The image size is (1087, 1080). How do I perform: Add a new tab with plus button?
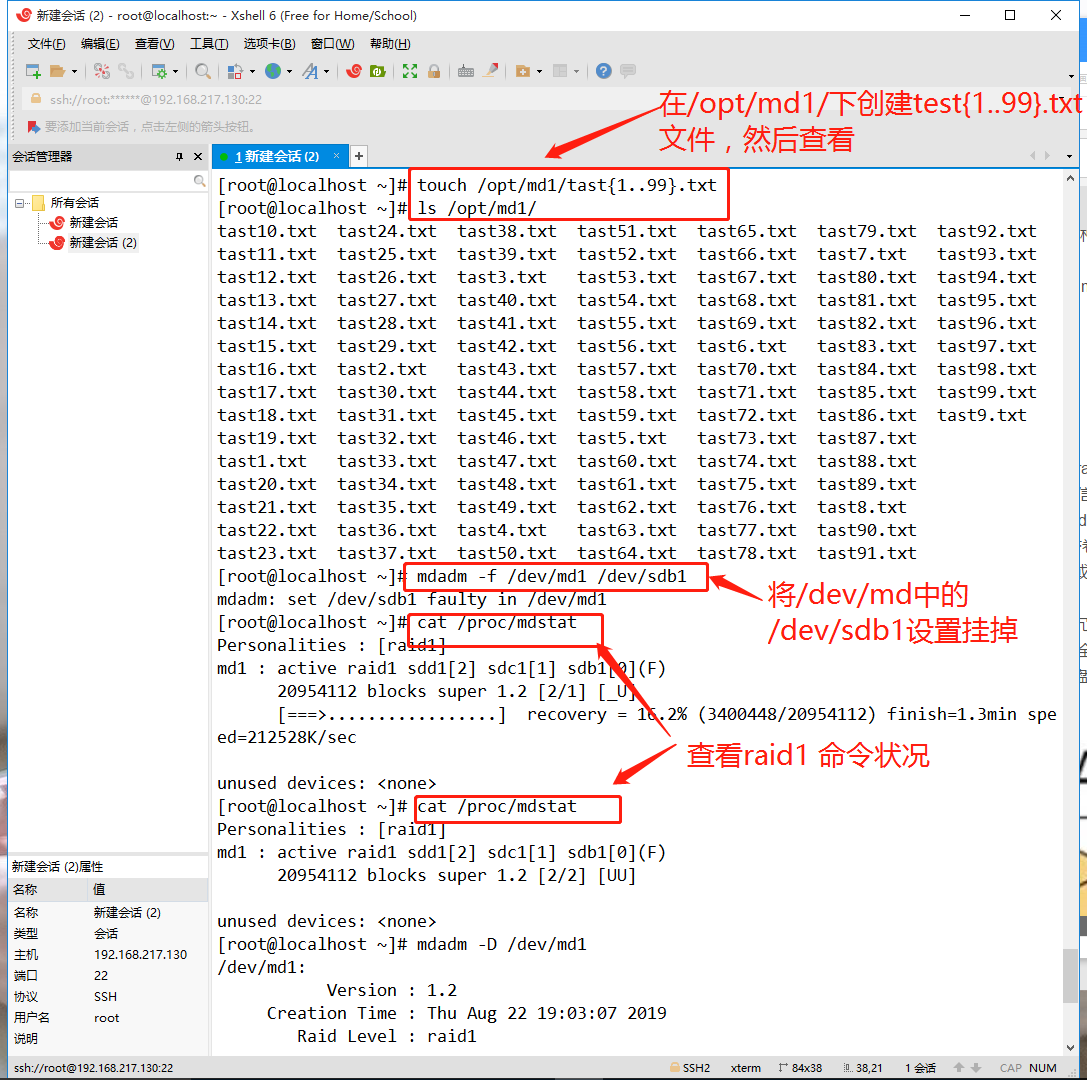pos(358,156)
